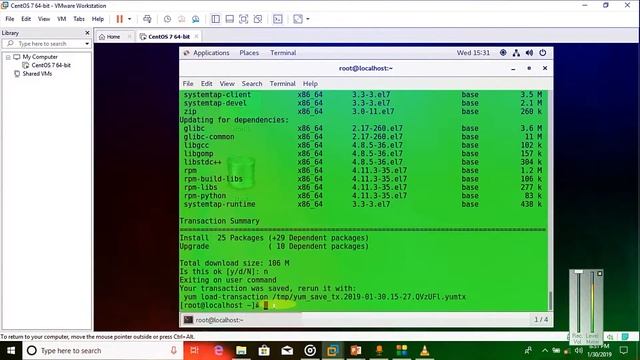Open the VM menu
Screen dimensions: 640x360
tap(62, 19)
